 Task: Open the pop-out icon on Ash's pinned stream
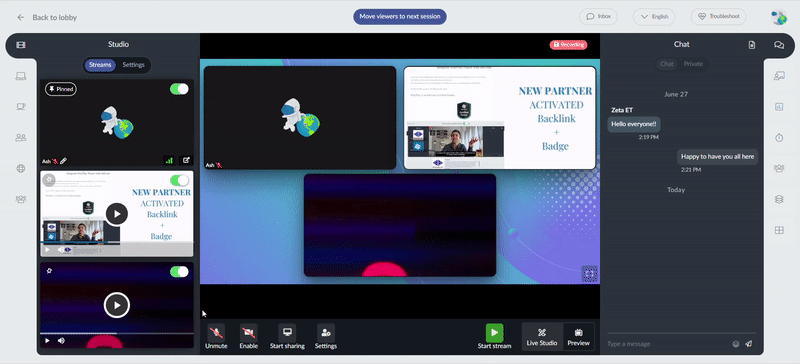point(186,160)
